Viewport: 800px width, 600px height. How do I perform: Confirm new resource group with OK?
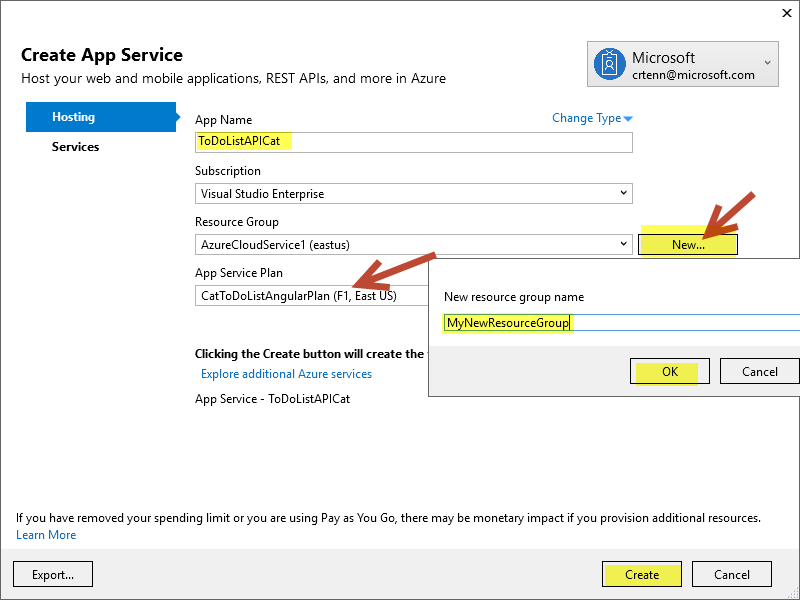tap(670, 372)
